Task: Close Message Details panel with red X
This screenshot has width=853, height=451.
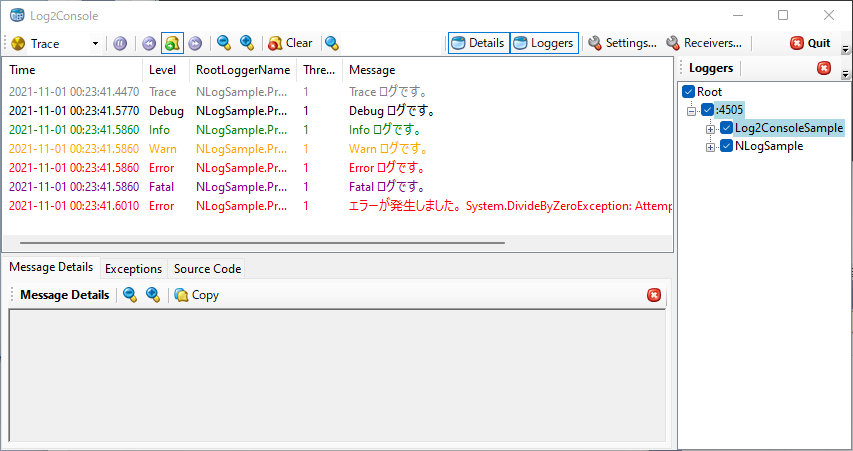Action: 654,295
